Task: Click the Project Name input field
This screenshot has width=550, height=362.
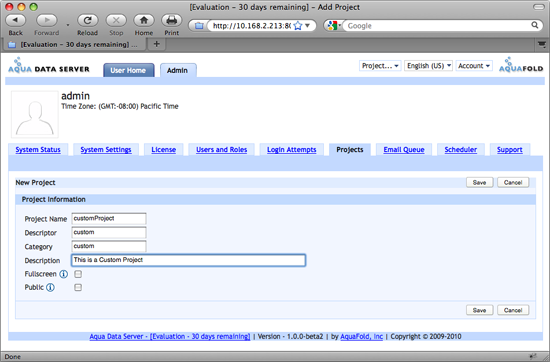Action: [109, 219]
